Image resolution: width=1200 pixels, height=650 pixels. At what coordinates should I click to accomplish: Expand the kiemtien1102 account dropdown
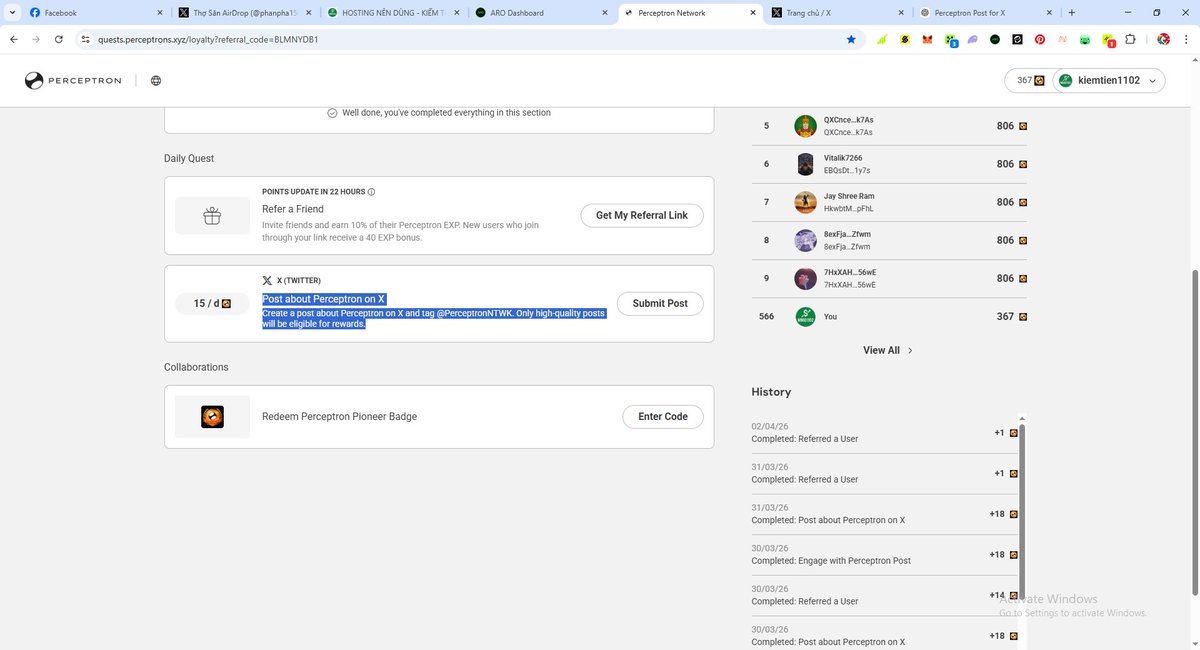coord(1109,80)
